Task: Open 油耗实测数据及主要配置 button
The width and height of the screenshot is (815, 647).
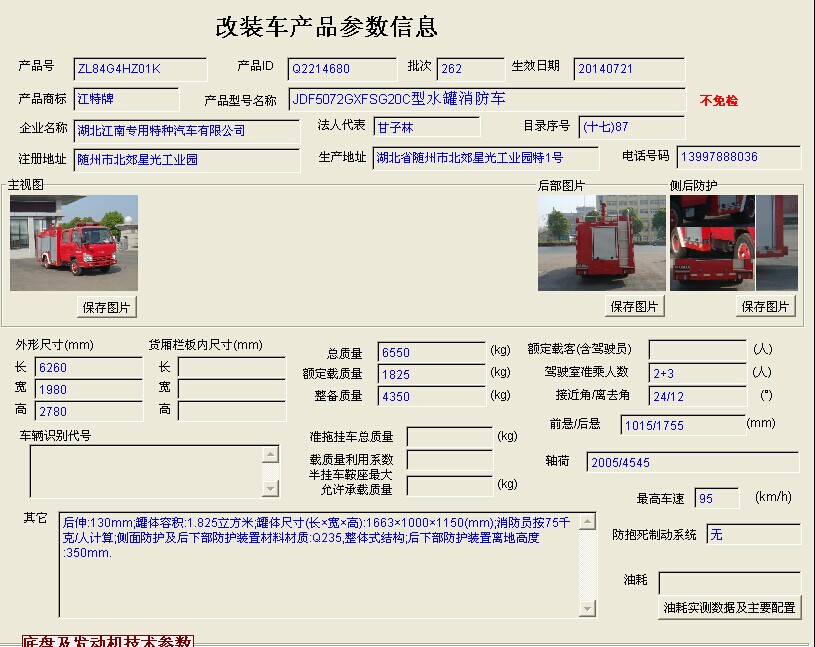Action: (729, 607)
